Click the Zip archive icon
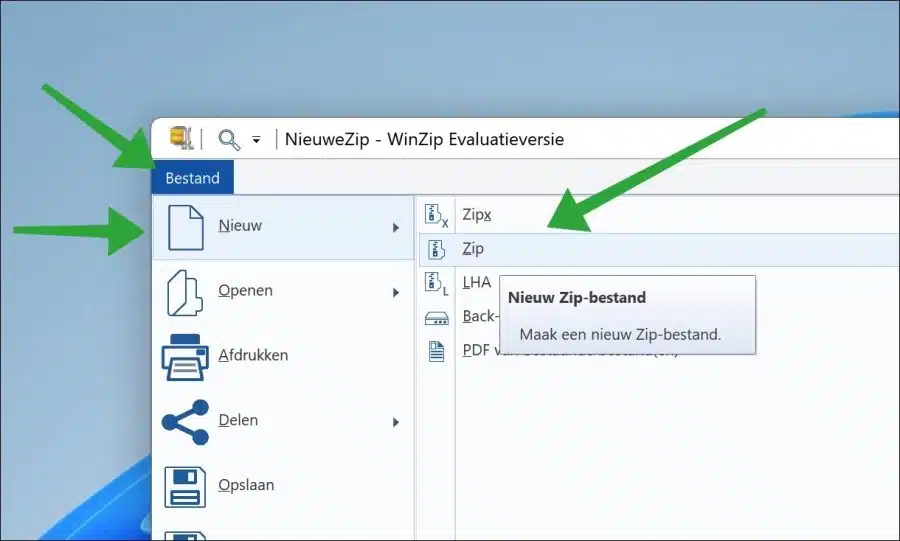 (436, 250)
